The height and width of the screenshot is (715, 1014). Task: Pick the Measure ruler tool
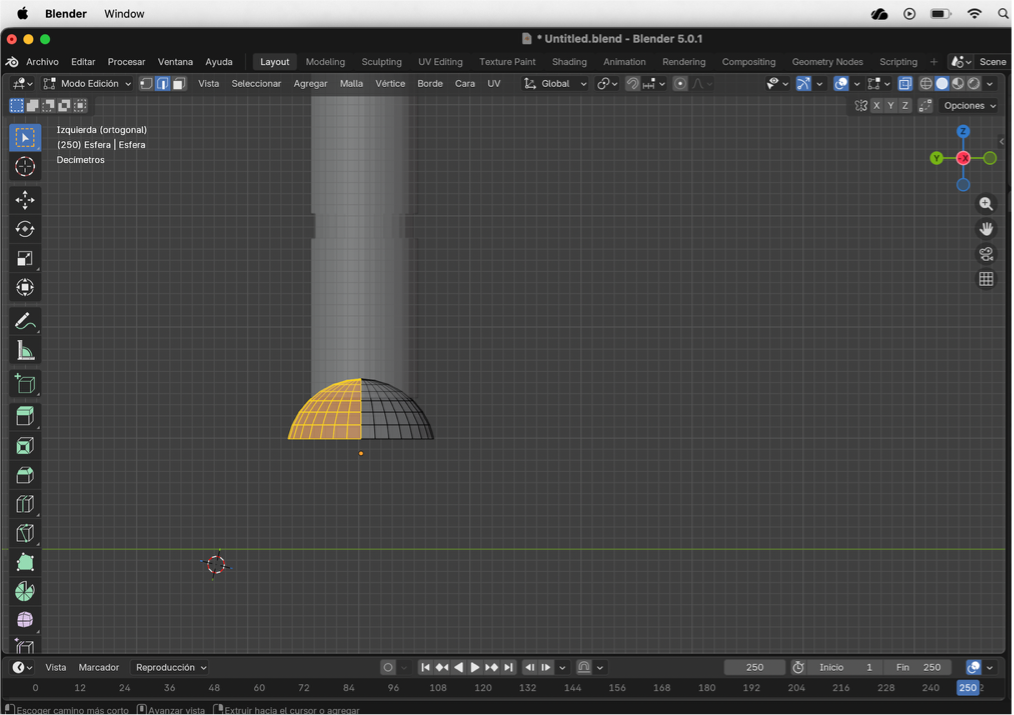(25, 351)
